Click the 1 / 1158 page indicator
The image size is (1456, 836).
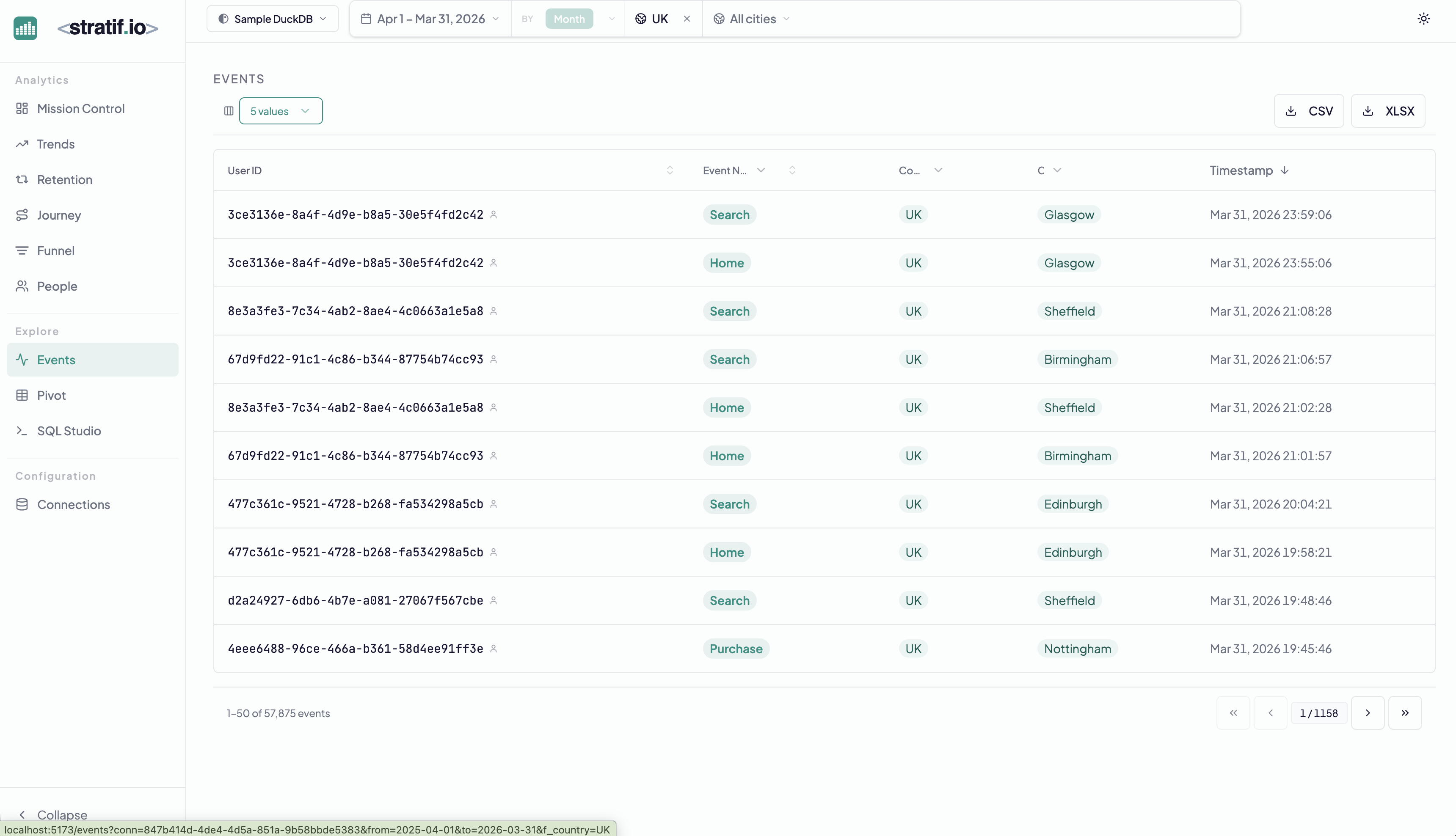[x=1319, y=713]
